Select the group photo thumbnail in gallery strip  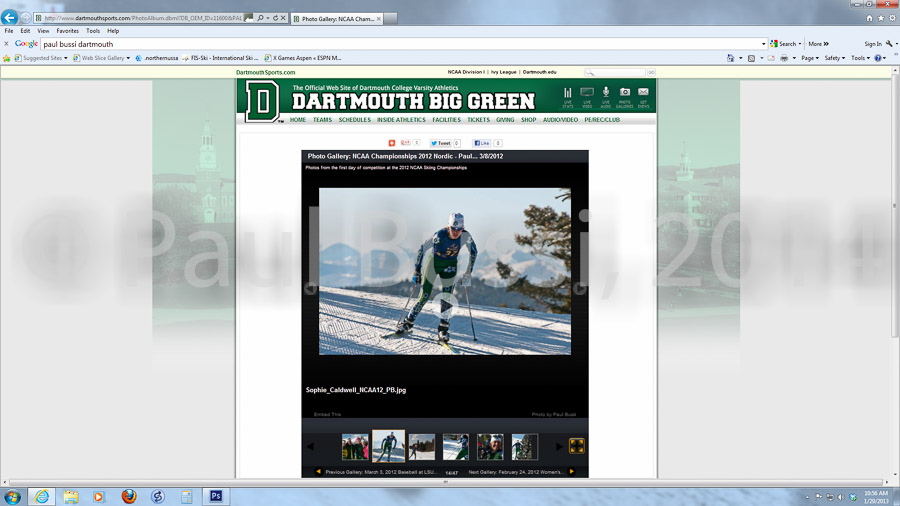(x=355, y=447)
